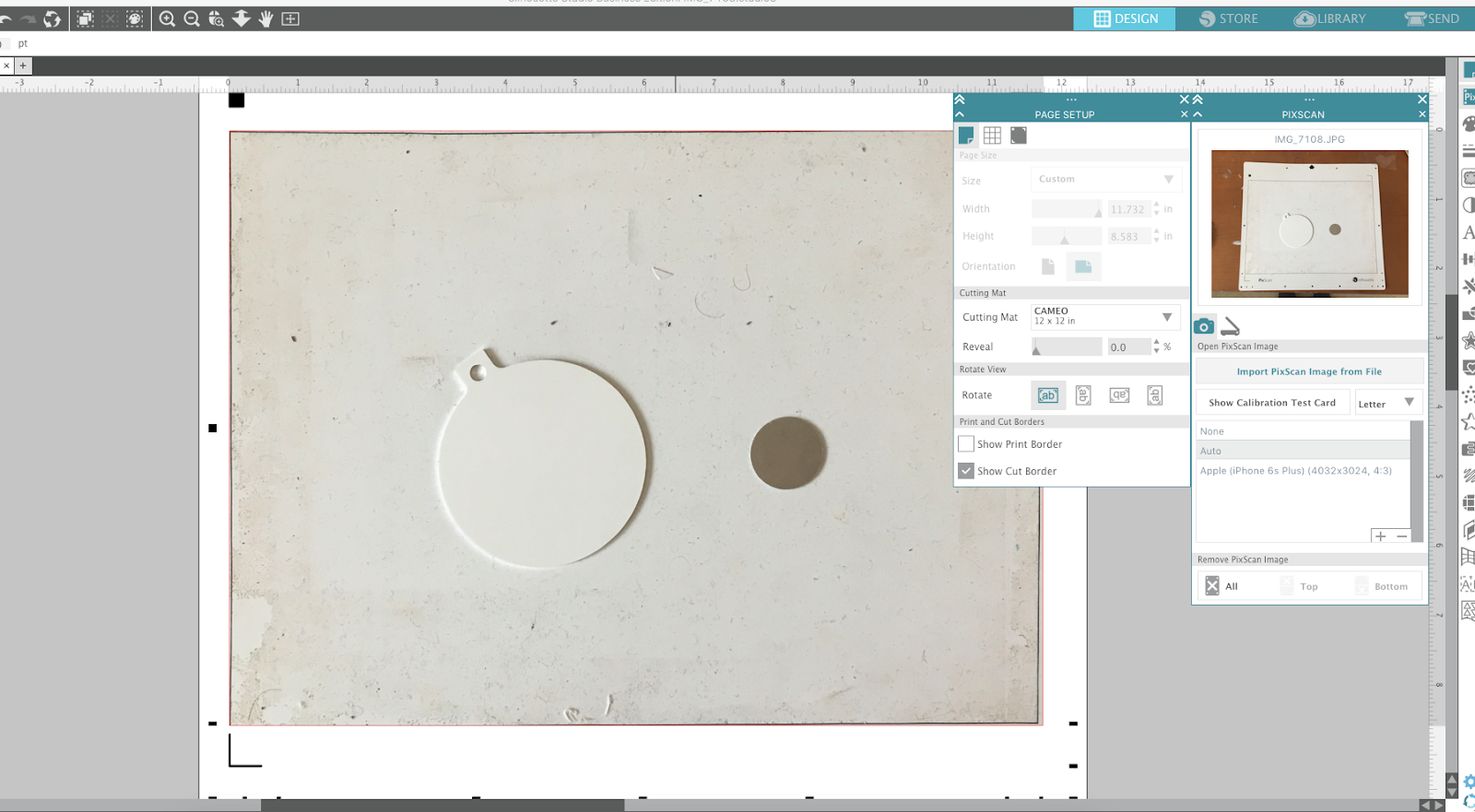Set view rotation to normal 'ab'

[1048, 395]
